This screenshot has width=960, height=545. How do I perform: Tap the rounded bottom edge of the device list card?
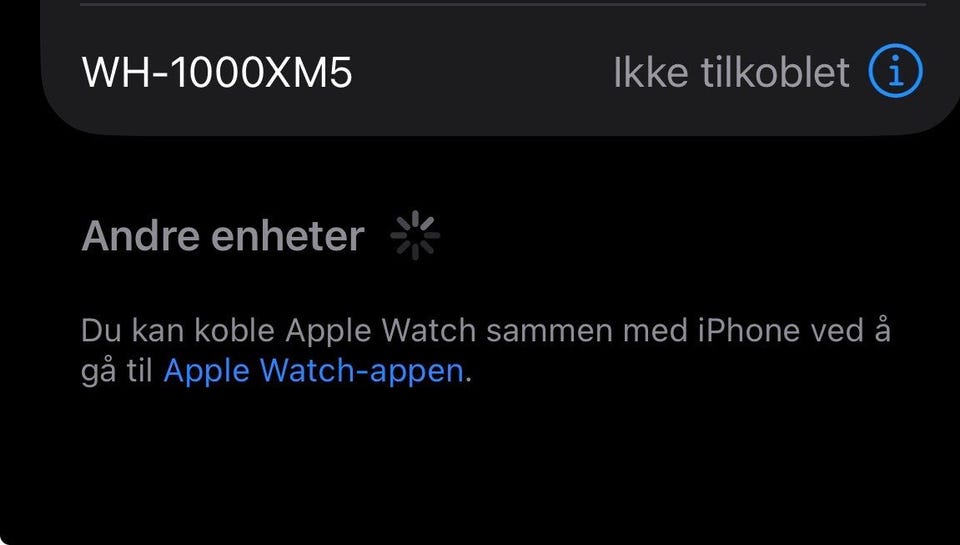500,132
